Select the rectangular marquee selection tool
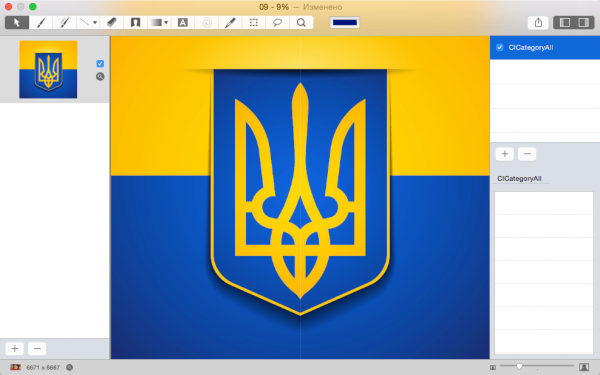This screenshot has width=600, height=375. [254, 23]
